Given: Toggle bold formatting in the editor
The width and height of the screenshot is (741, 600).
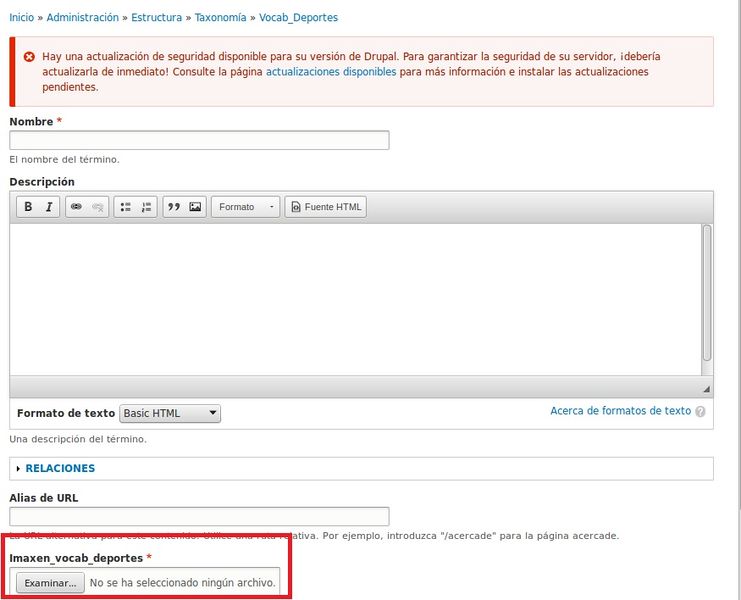Looking at the screenshot, I should point(28,207).
